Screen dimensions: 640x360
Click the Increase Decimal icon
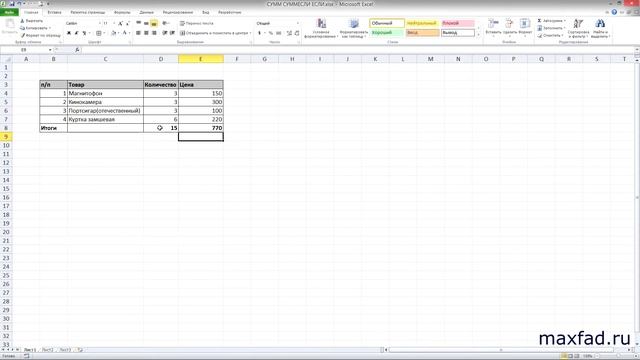289,33
